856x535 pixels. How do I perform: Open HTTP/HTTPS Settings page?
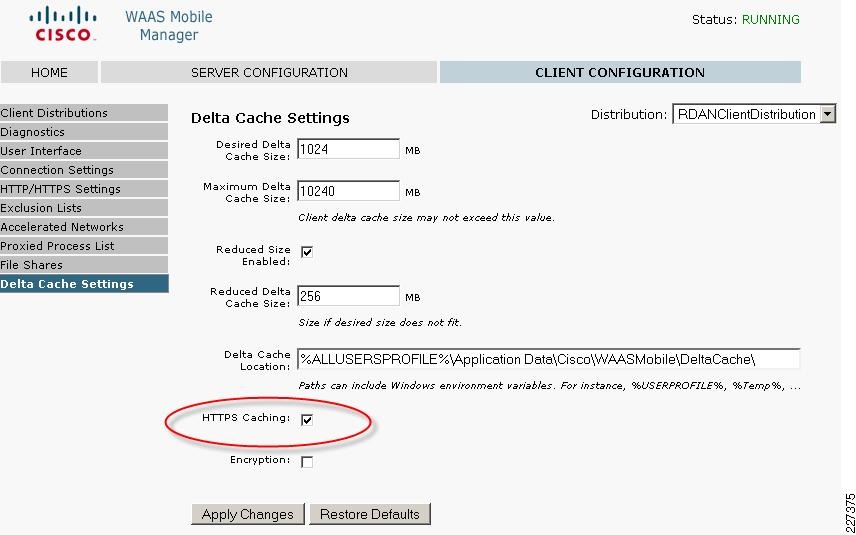84,189
